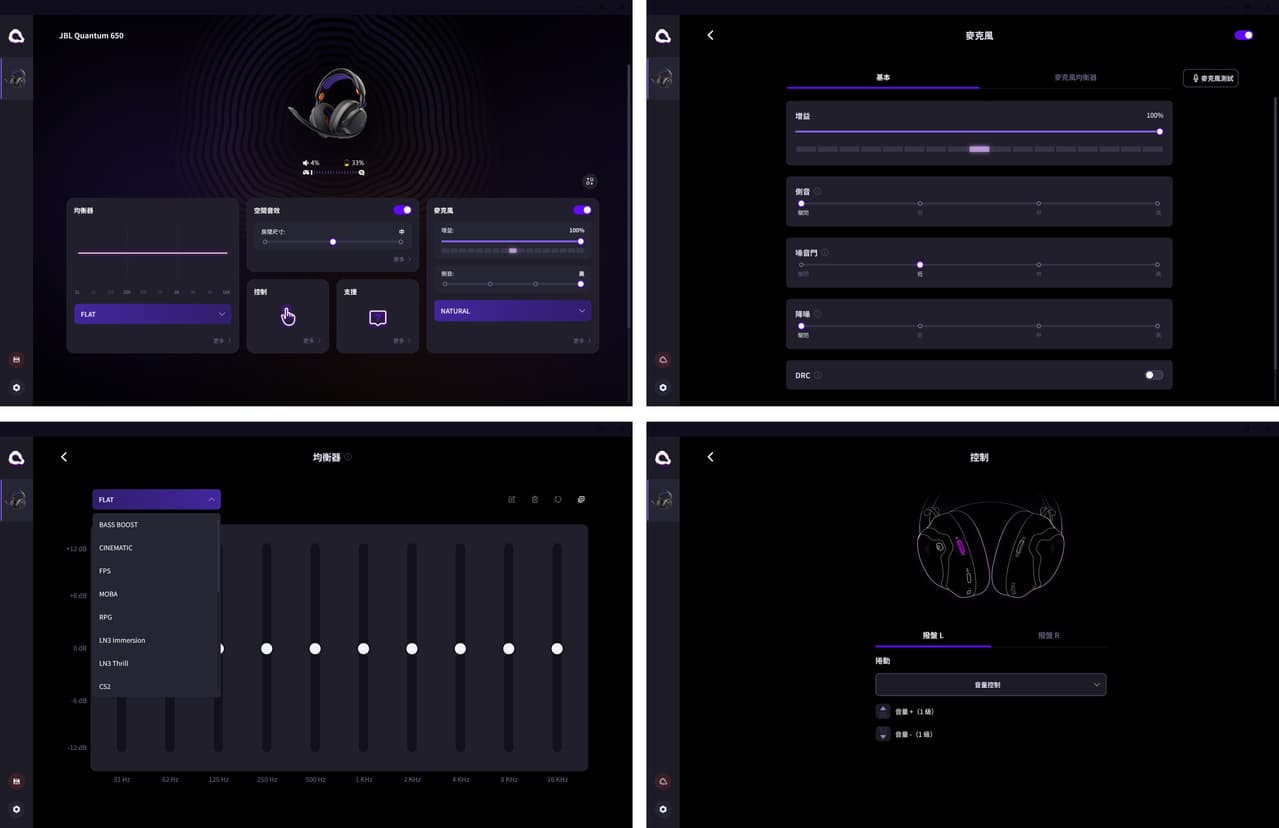Click the info icon beside the 均衡器 title
1279x828 pixels.
tap(348, 457)
